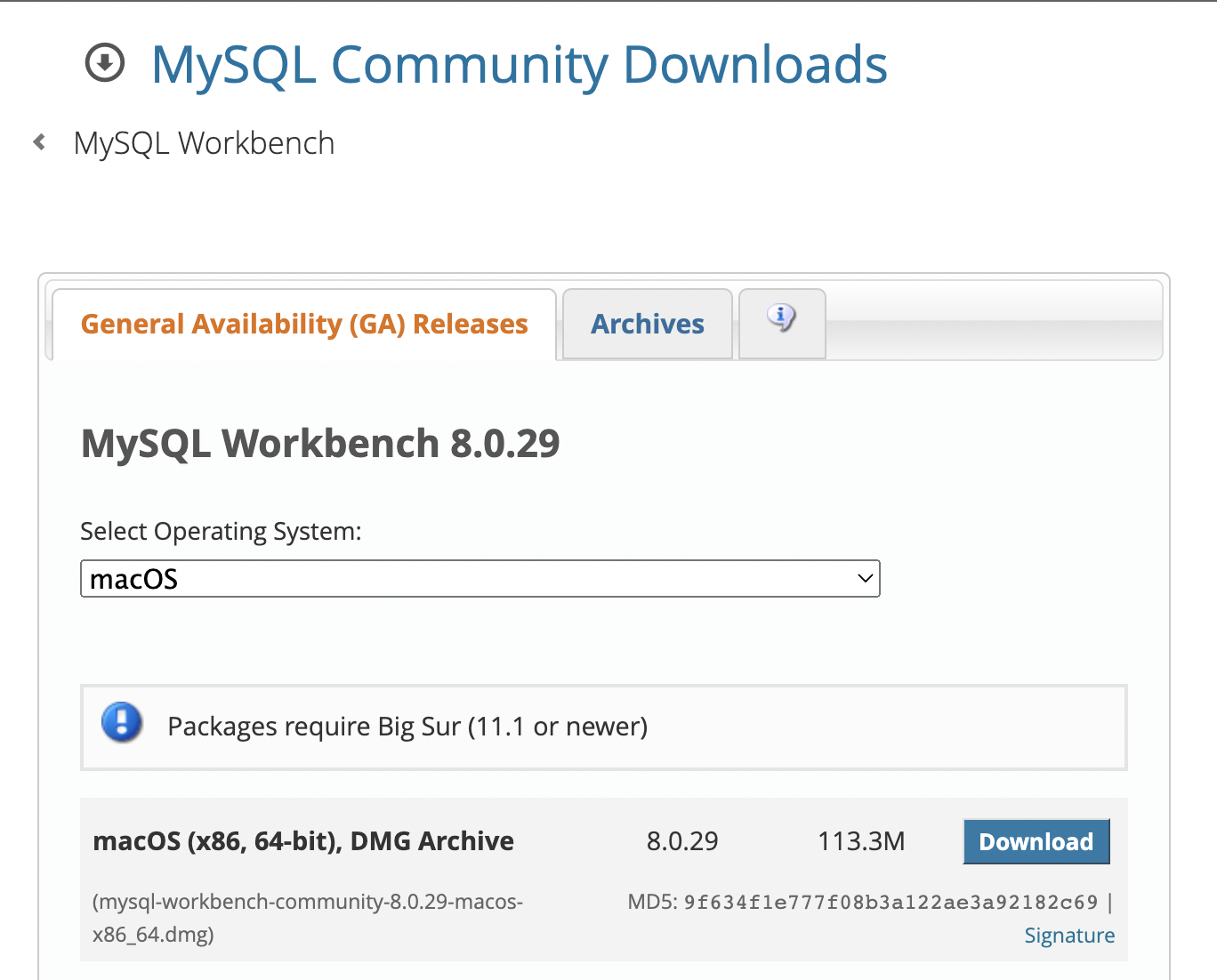Open the MySQL Community Downloads heading link
The height and width of the screenshot is (980, 1217).
(x=520, y=65)
